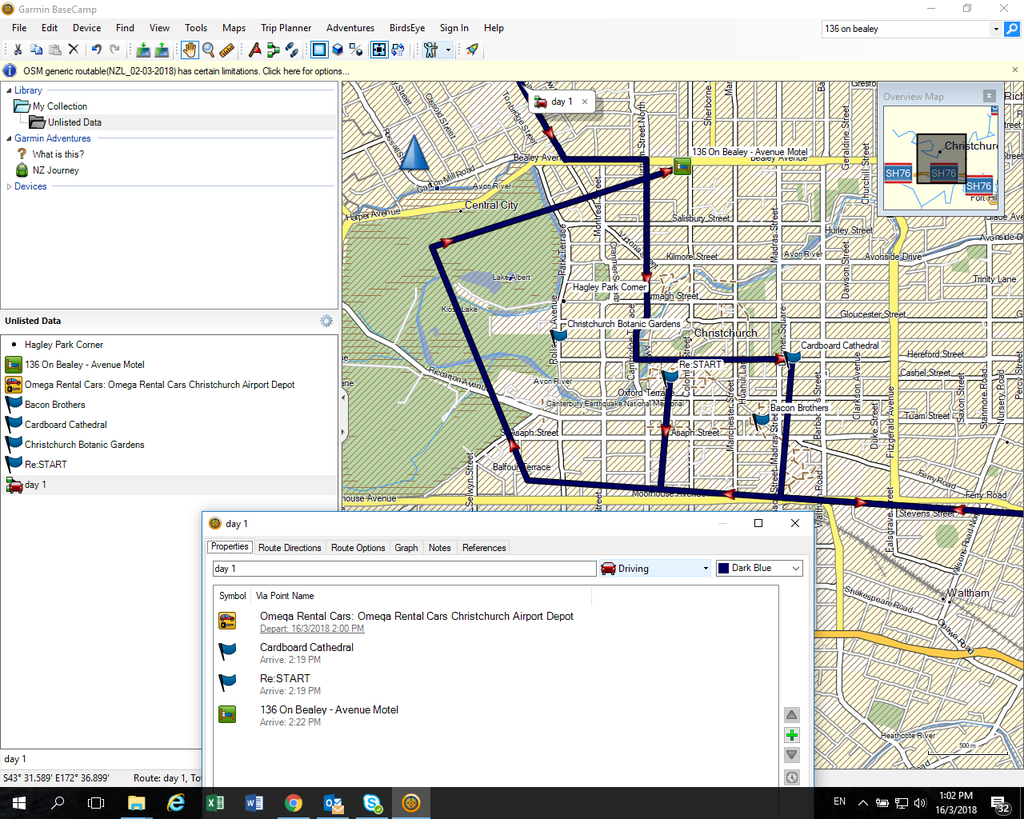Viewport: 1024px width, 819px height.
Task: Switch to the Route Directions tab
Action: 289,548
